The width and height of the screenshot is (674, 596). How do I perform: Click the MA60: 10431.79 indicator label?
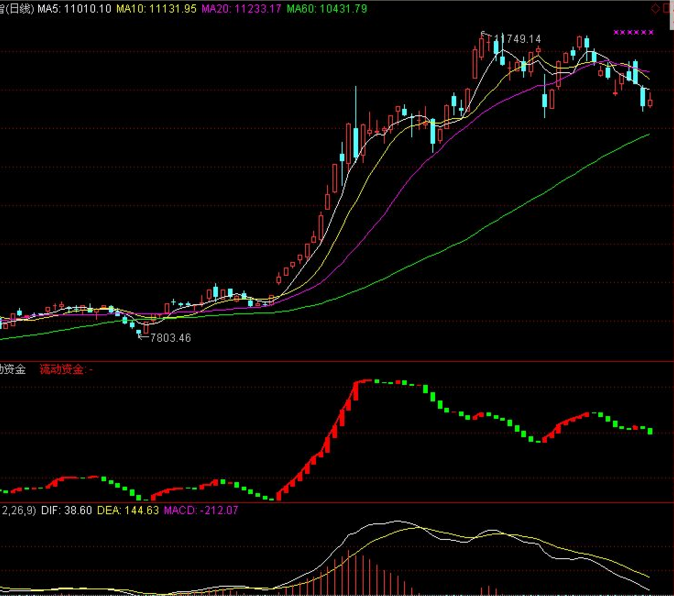[327, 9]
